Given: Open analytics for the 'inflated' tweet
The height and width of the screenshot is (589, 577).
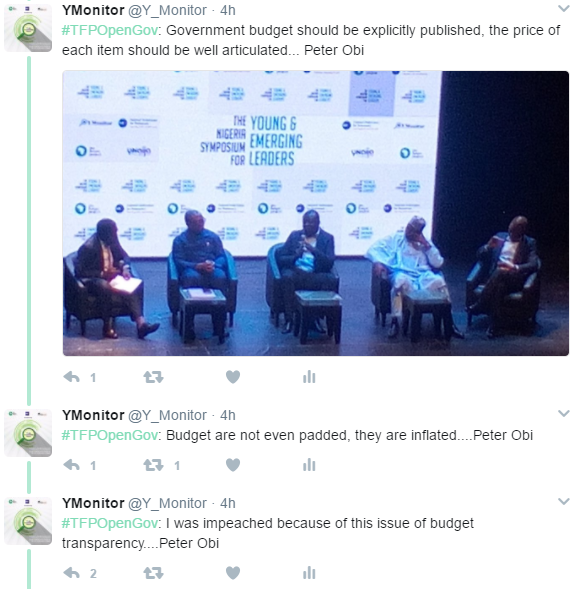Looking at the screenshot, I should click(x=309, y=465).
